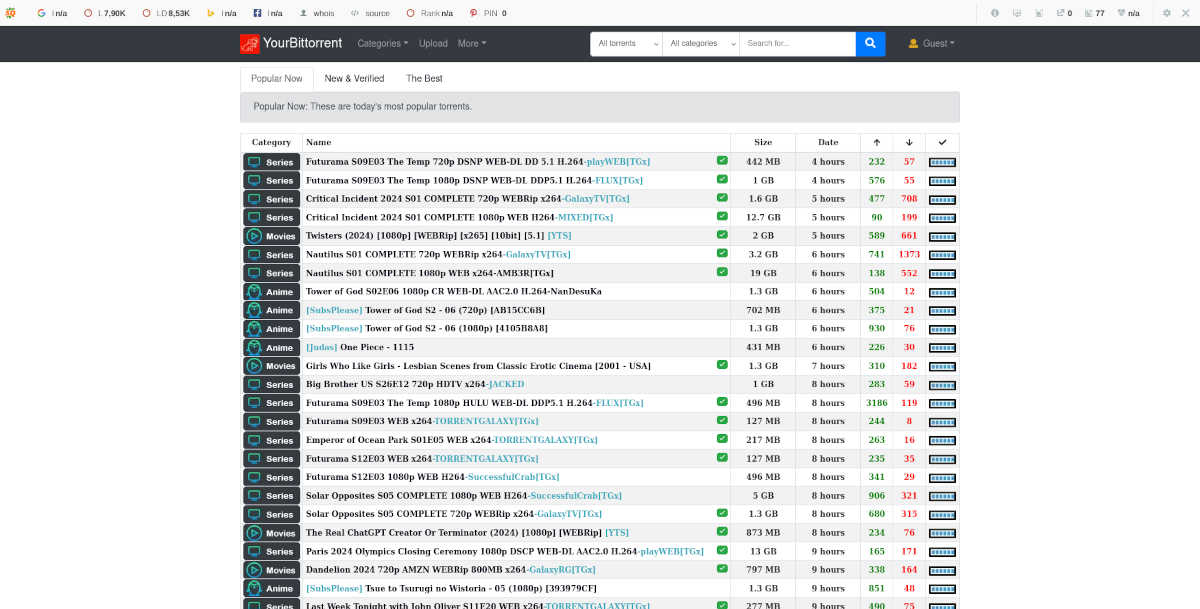1200x609 pixels.
Task: Sort table by Name column header
Action: [x=516, y=142]
